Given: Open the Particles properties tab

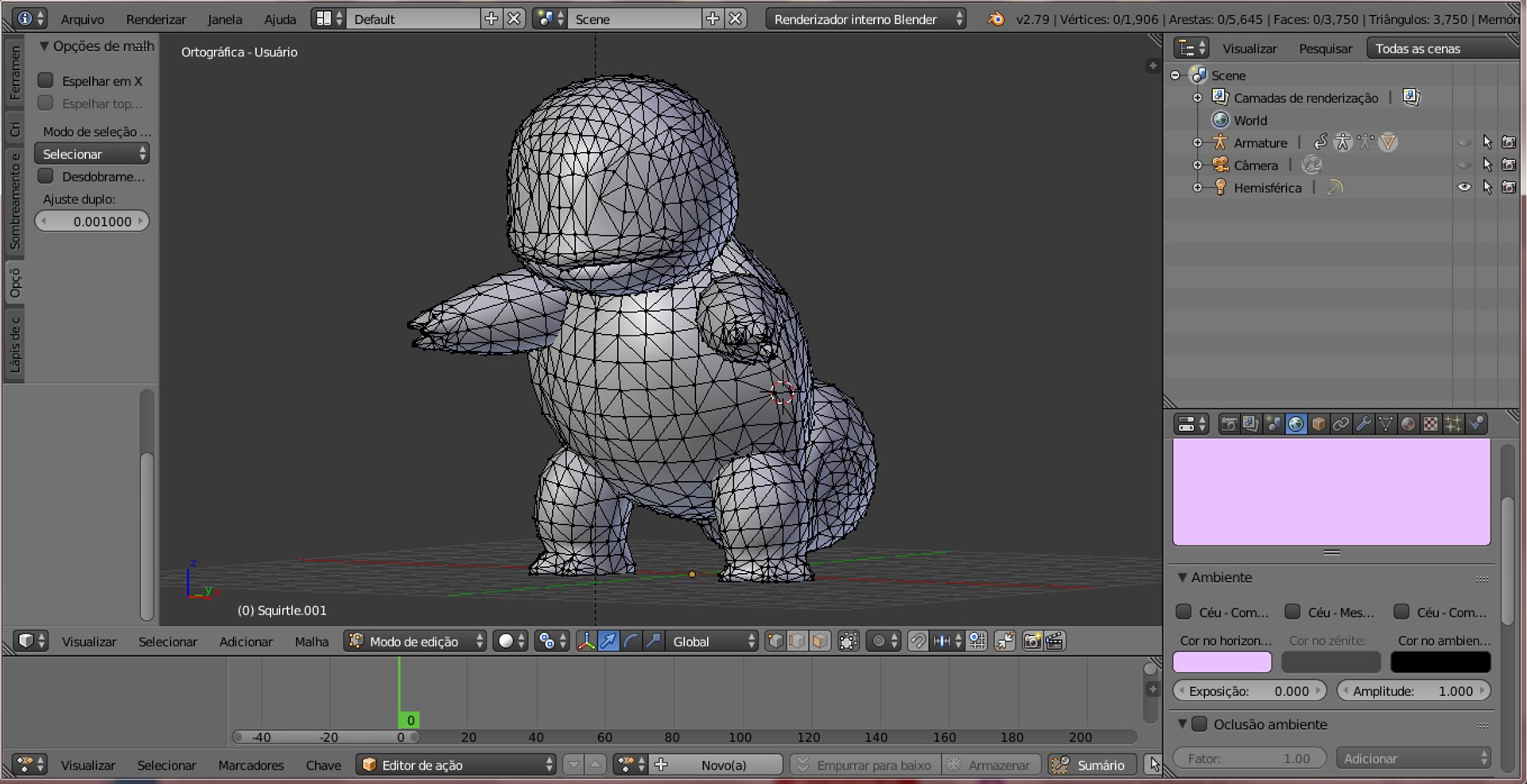Looking at the screenshot, I should coord(1453,425).
